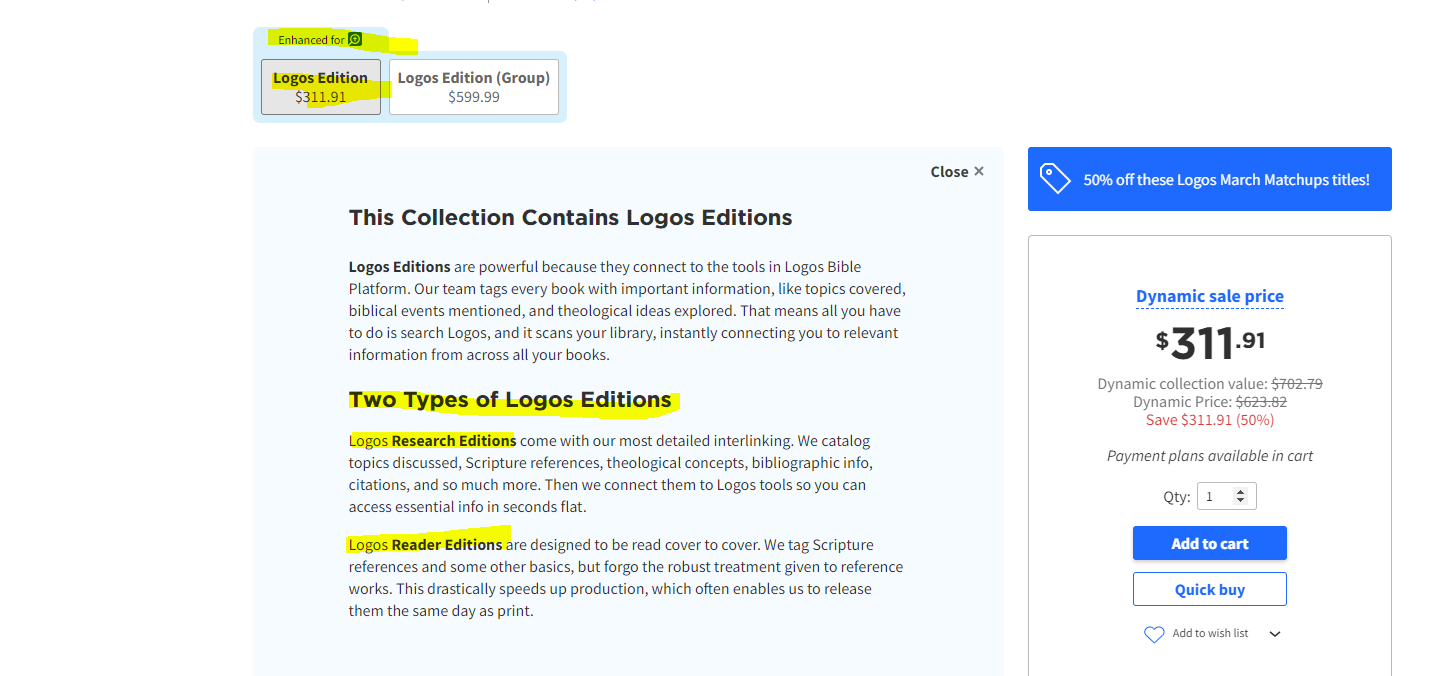Open the 50% off Logos March Matchups banner
This screenshot has width=1434, height=676.
1210,179
